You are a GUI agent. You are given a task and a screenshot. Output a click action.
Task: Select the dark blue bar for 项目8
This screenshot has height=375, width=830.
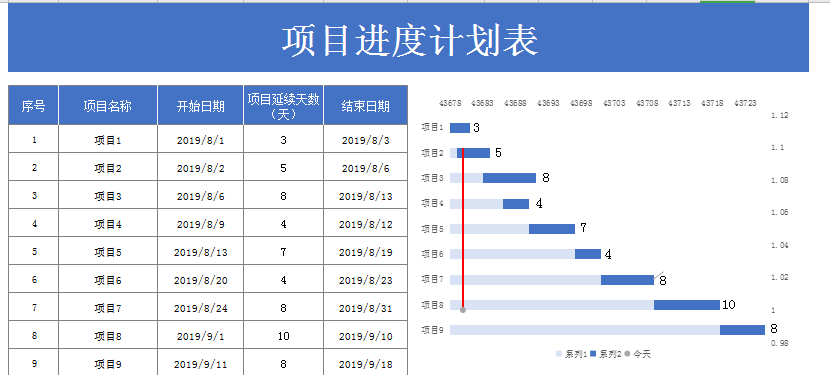coord(687,305)
